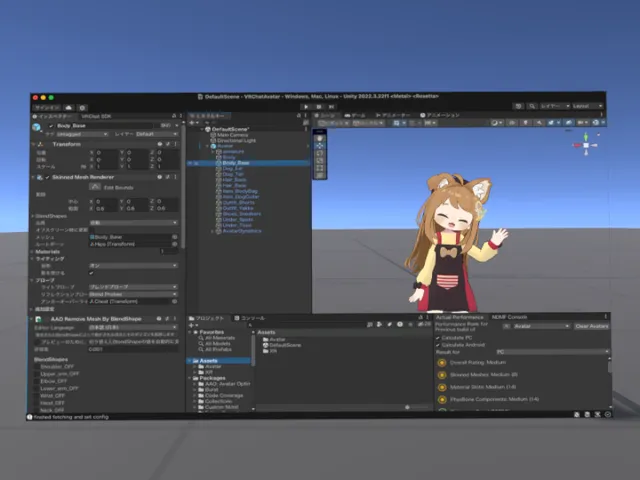Expand AvatarDynamics in Hierarchy
The width and height of the screenshot is (640, 480).
[212, 231]
